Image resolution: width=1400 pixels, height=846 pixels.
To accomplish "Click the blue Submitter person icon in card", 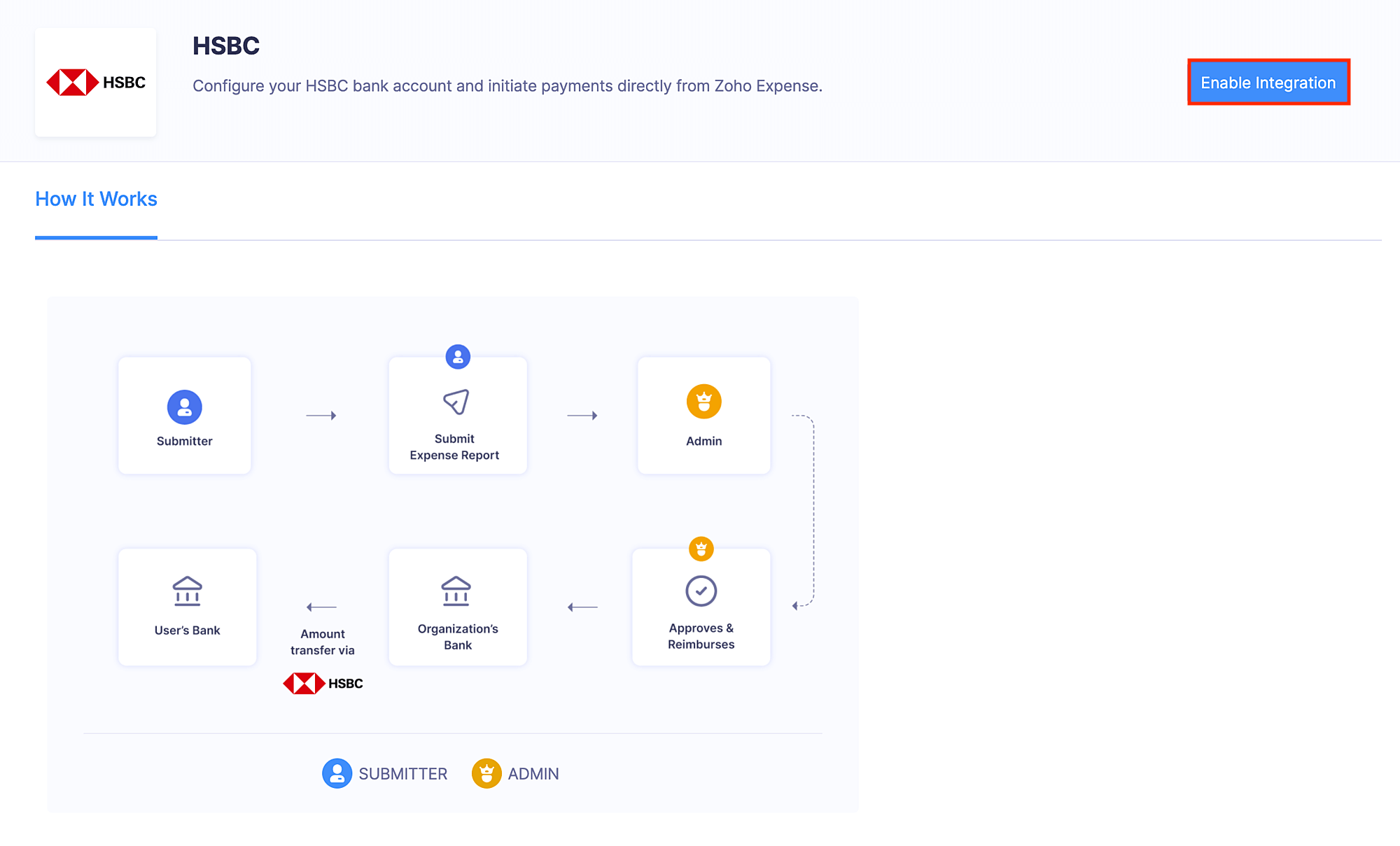I will pos(184,407).
